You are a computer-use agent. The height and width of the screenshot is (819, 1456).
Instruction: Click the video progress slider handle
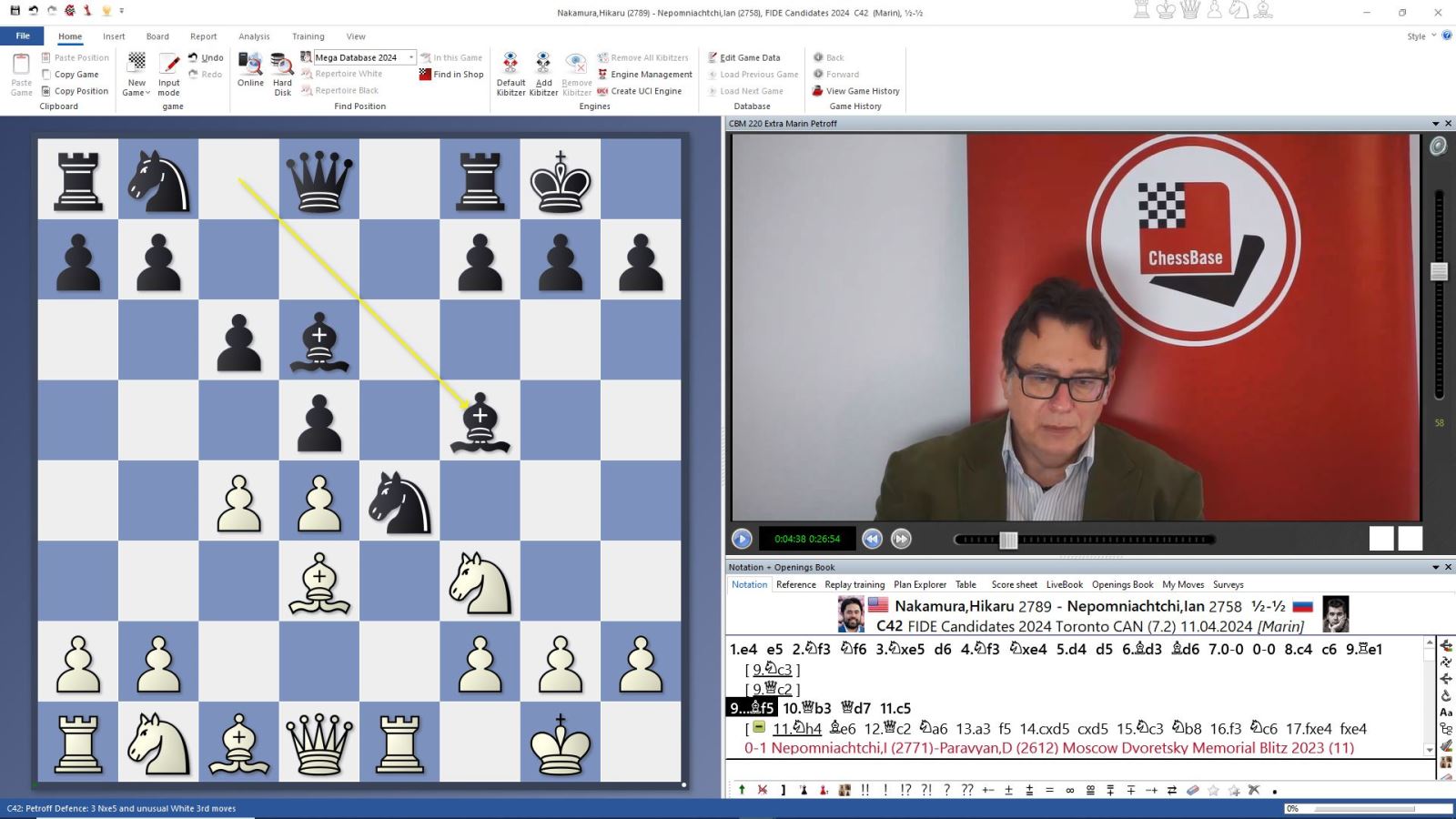(1008, 540)
